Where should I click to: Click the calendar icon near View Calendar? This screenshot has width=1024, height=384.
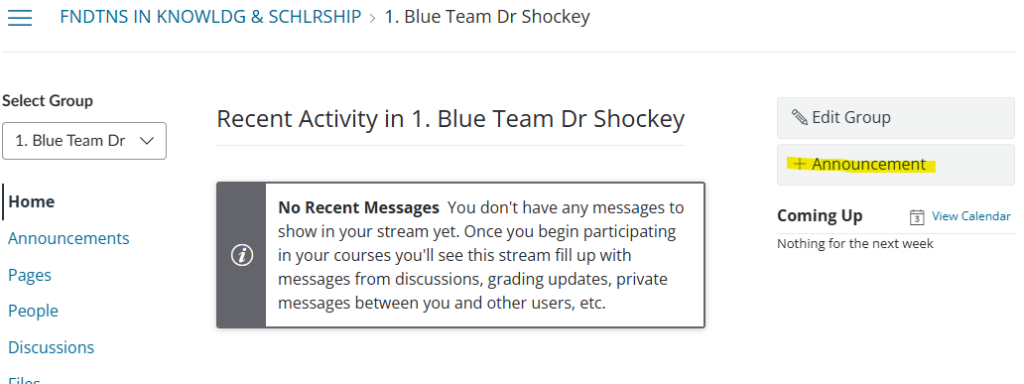(x=917, y=217)
